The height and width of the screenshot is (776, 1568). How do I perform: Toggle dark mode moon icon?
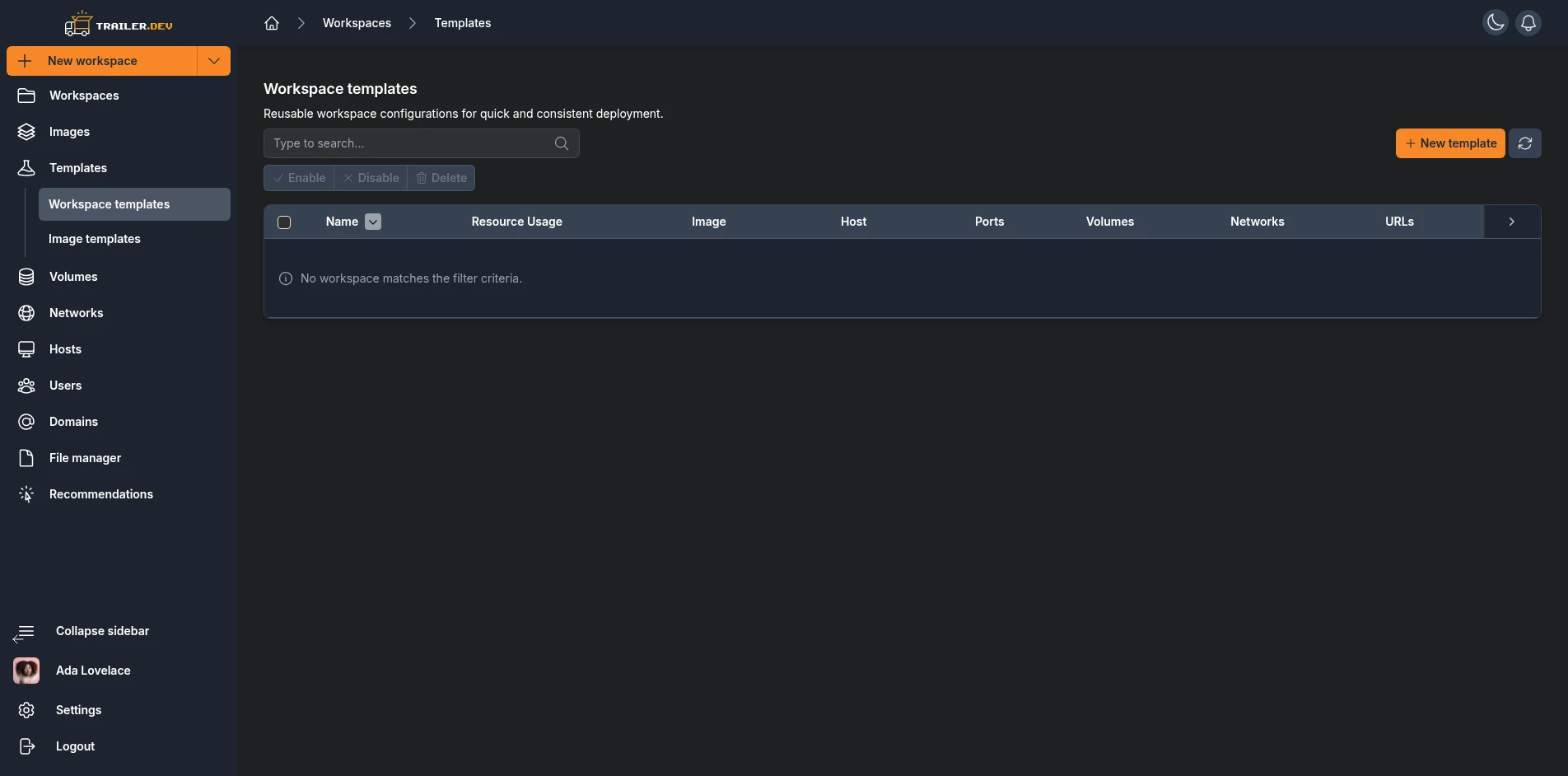[x=1496, y=23]
